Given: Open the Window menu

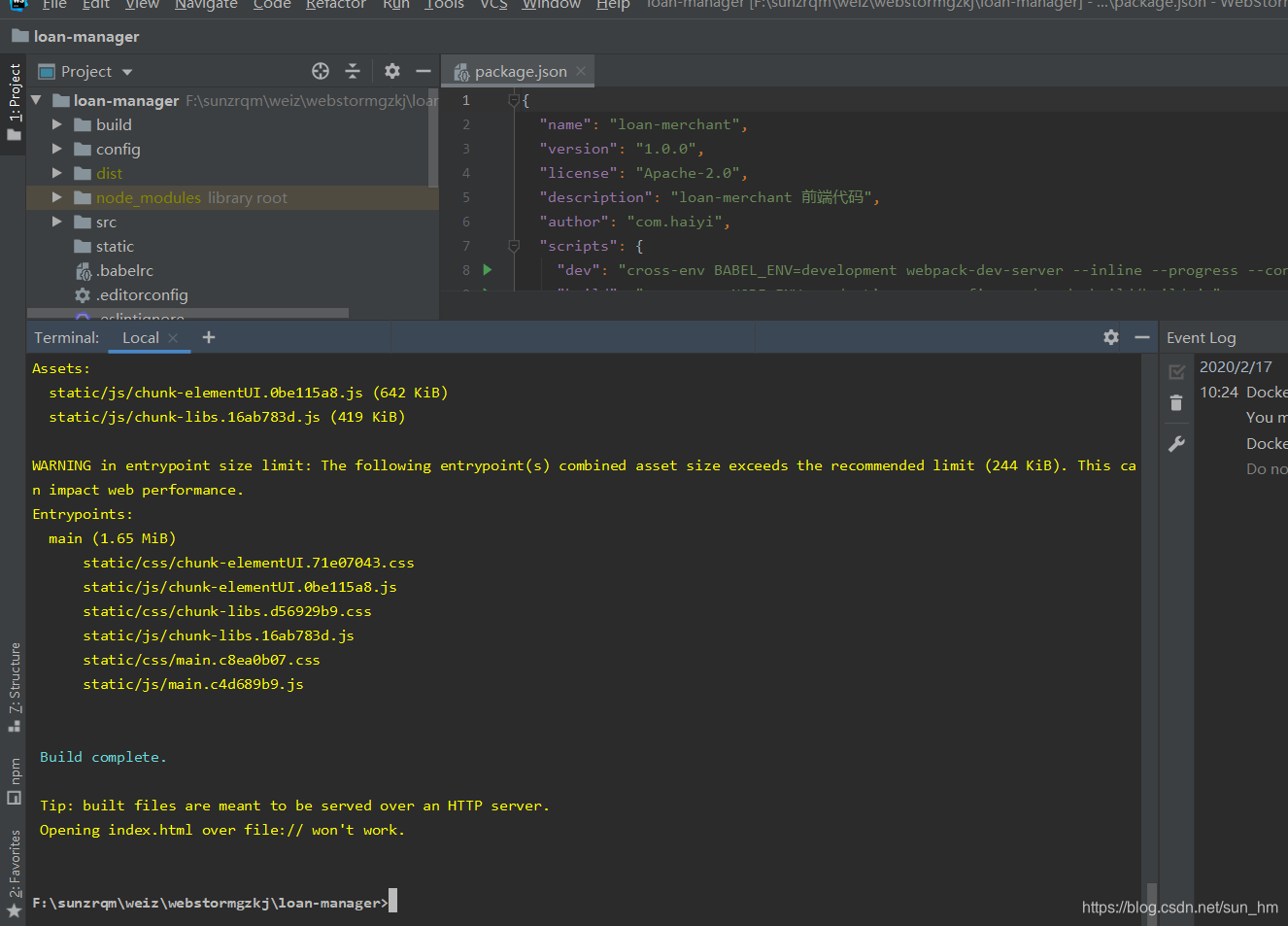Looking at the screenshot, I should tap(552, 5).
